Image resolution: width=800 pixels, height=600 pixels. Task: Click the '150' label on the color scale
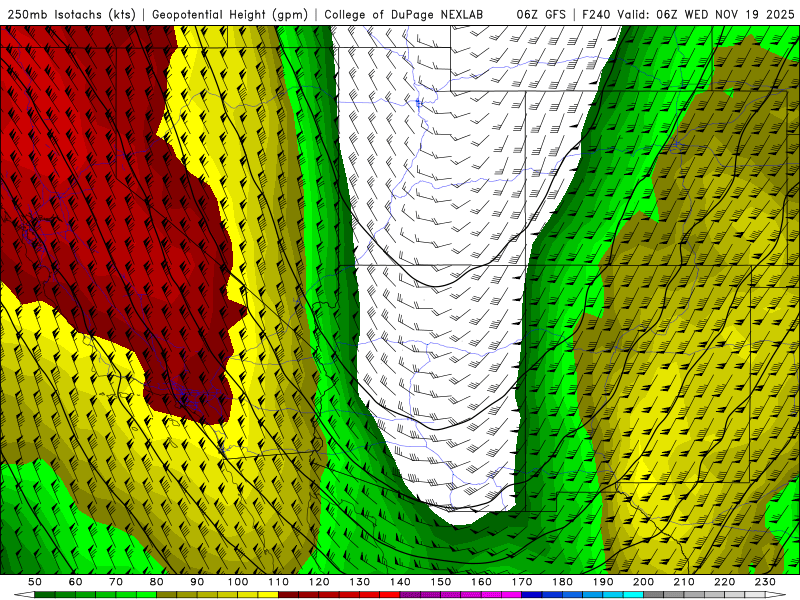(x=441, y=582)
